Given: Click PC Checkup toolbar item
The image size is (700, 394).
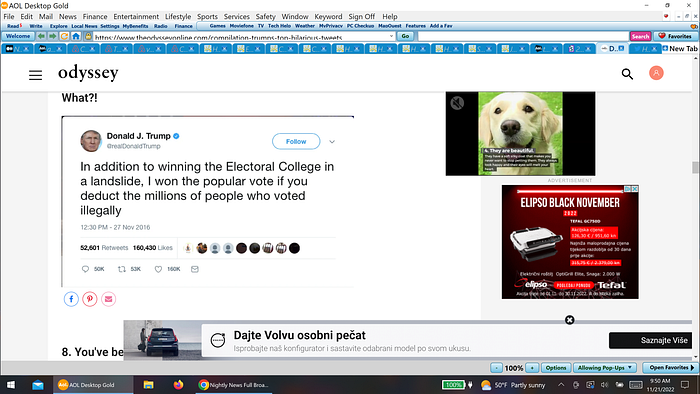Looking at the screenshot, I should [360, 26].
